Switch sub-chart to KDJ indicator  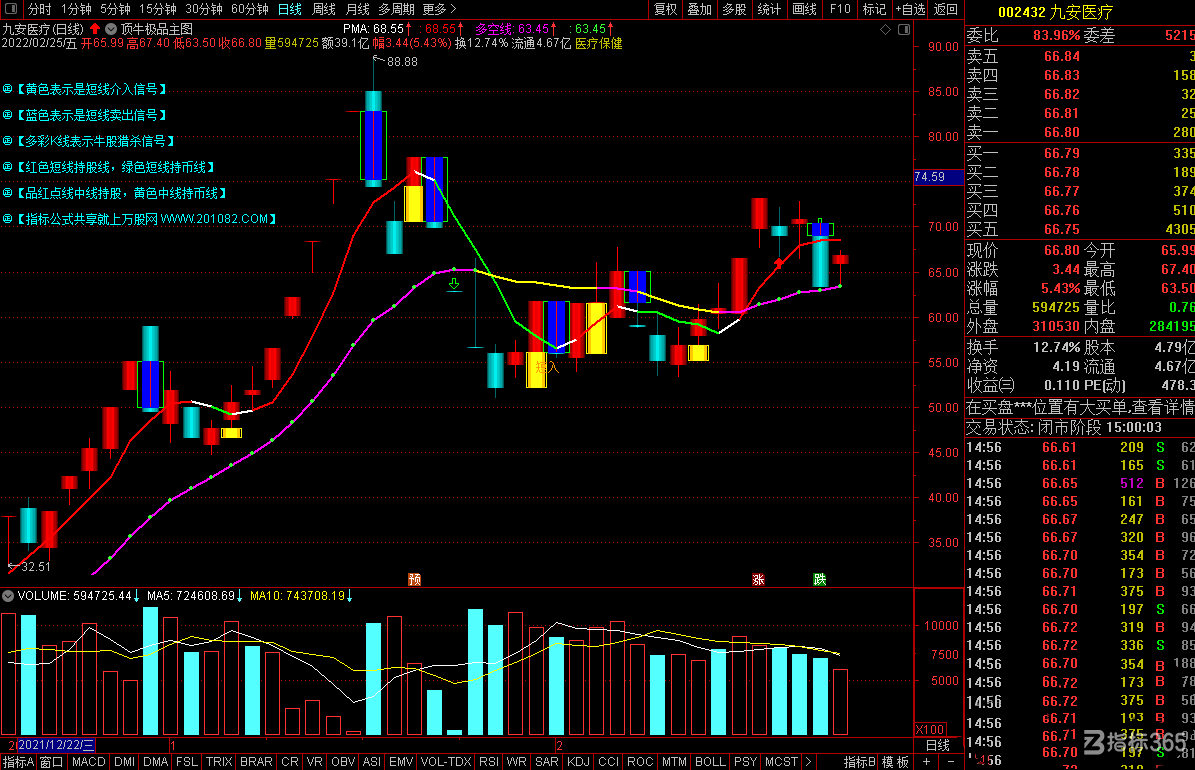click(x=578, y=762)
